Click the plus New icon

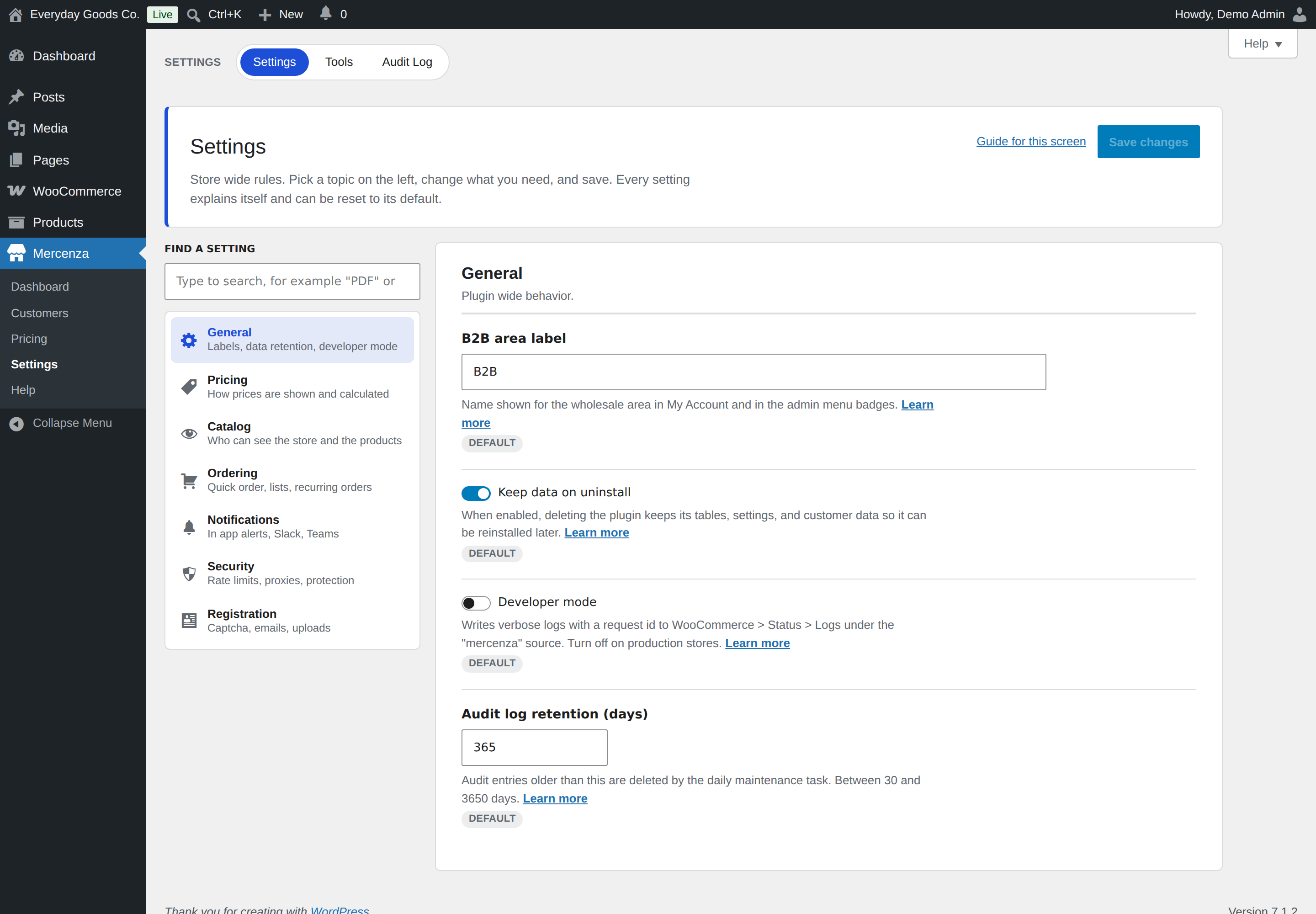click(265, 15)
